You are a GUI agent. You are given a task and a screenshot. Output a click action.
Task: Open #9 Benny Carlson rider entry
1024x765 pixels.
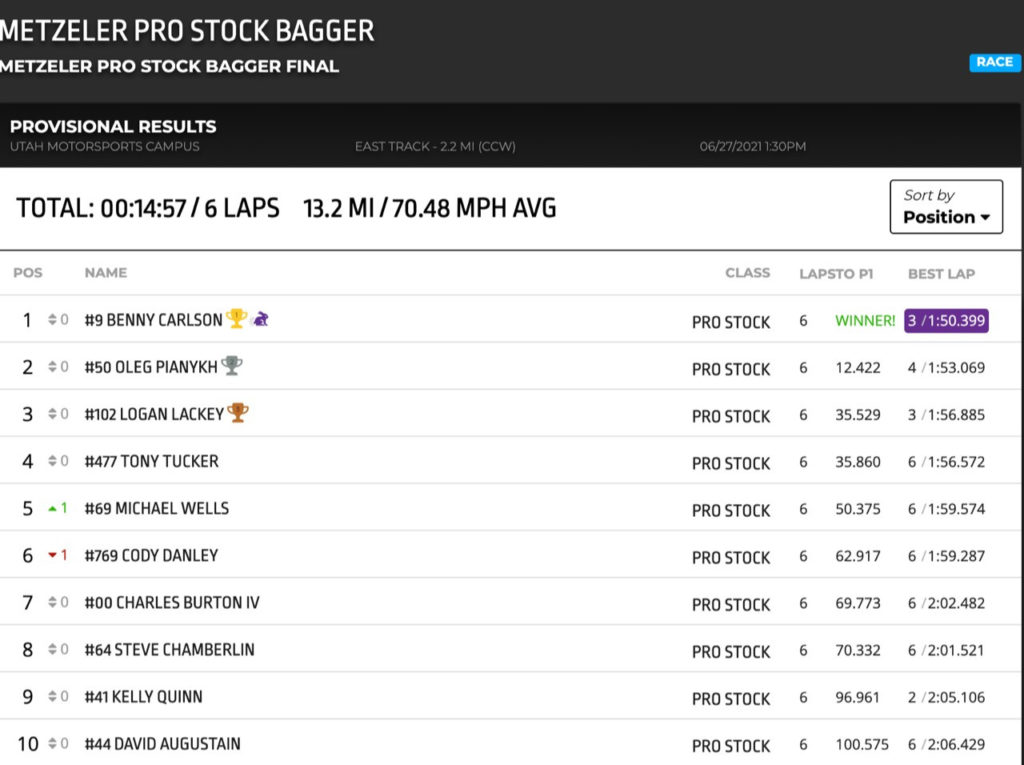click(x=153, y=320)
